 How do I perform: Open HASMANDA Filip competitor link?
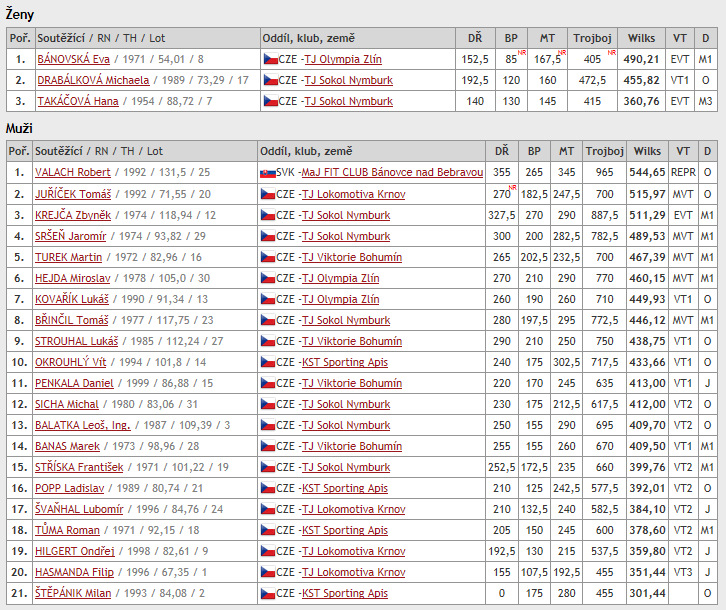point(74,572)
